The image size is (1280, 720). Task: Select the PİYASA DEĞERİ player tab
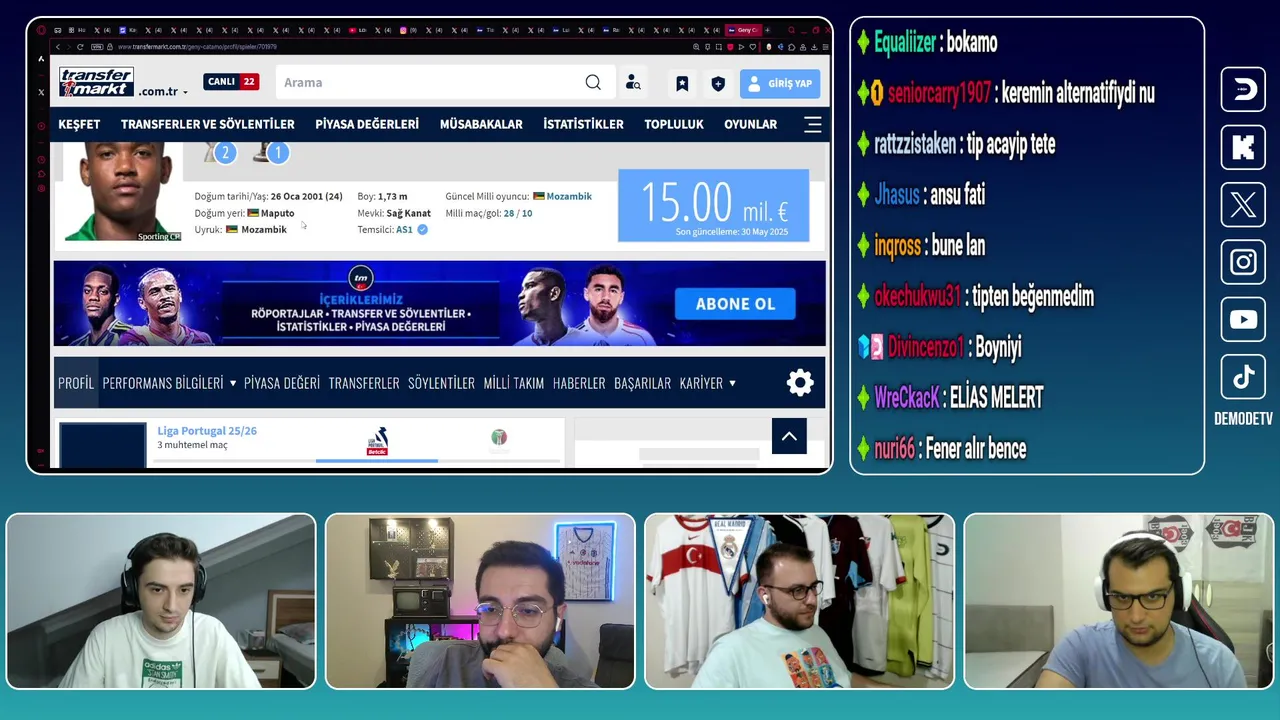282,383
